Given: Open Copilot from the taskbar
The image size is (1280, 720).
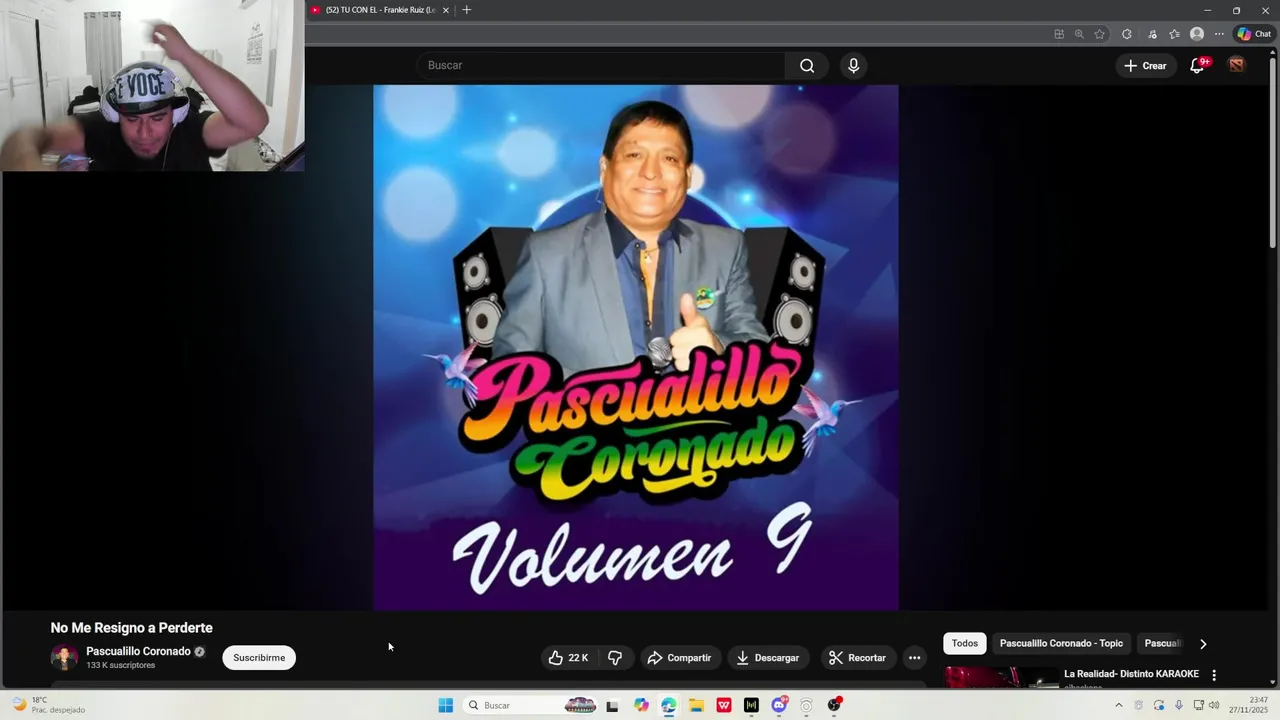Looking at the screenshot, I should pyautogui.click(x=641, y=705).
